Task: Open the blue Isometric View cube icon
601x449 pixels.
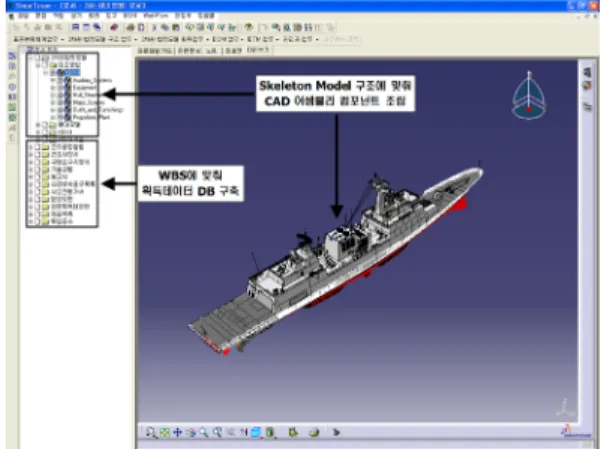Action: click(256, 432)
